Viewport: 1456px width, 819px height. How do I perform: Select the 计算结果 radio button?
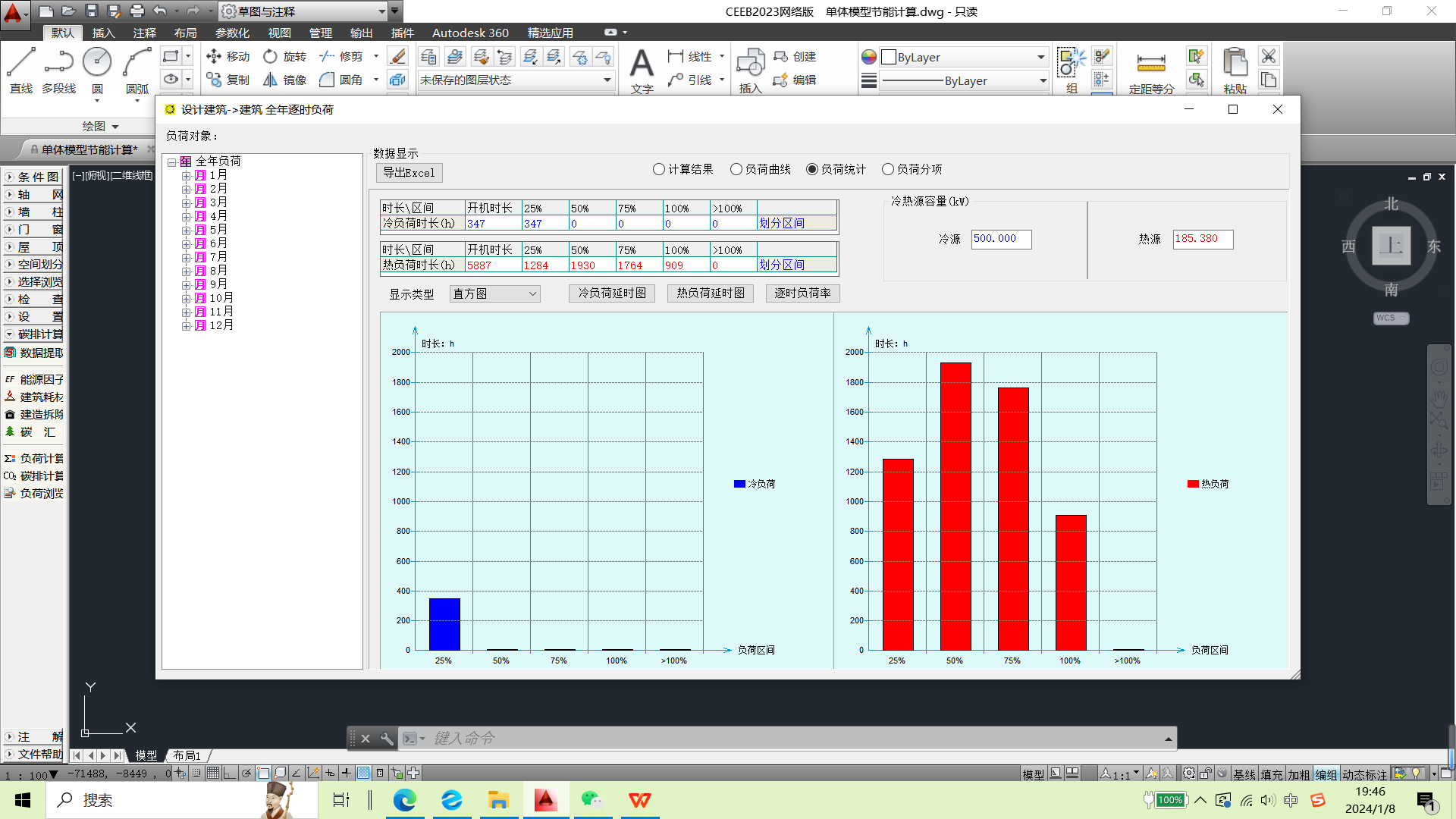coord(659,169)
